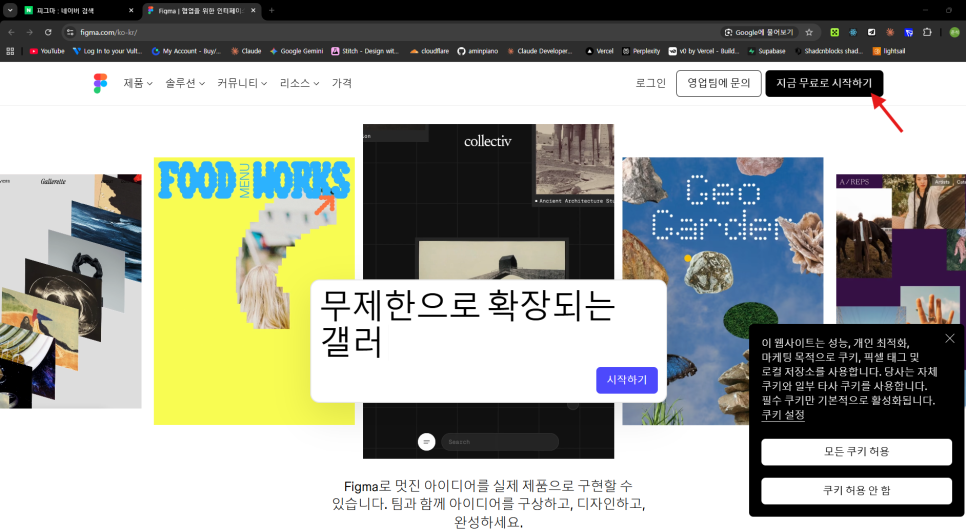Open the cloudflare bookmark
966x529 pixels.
pos(429,51)
